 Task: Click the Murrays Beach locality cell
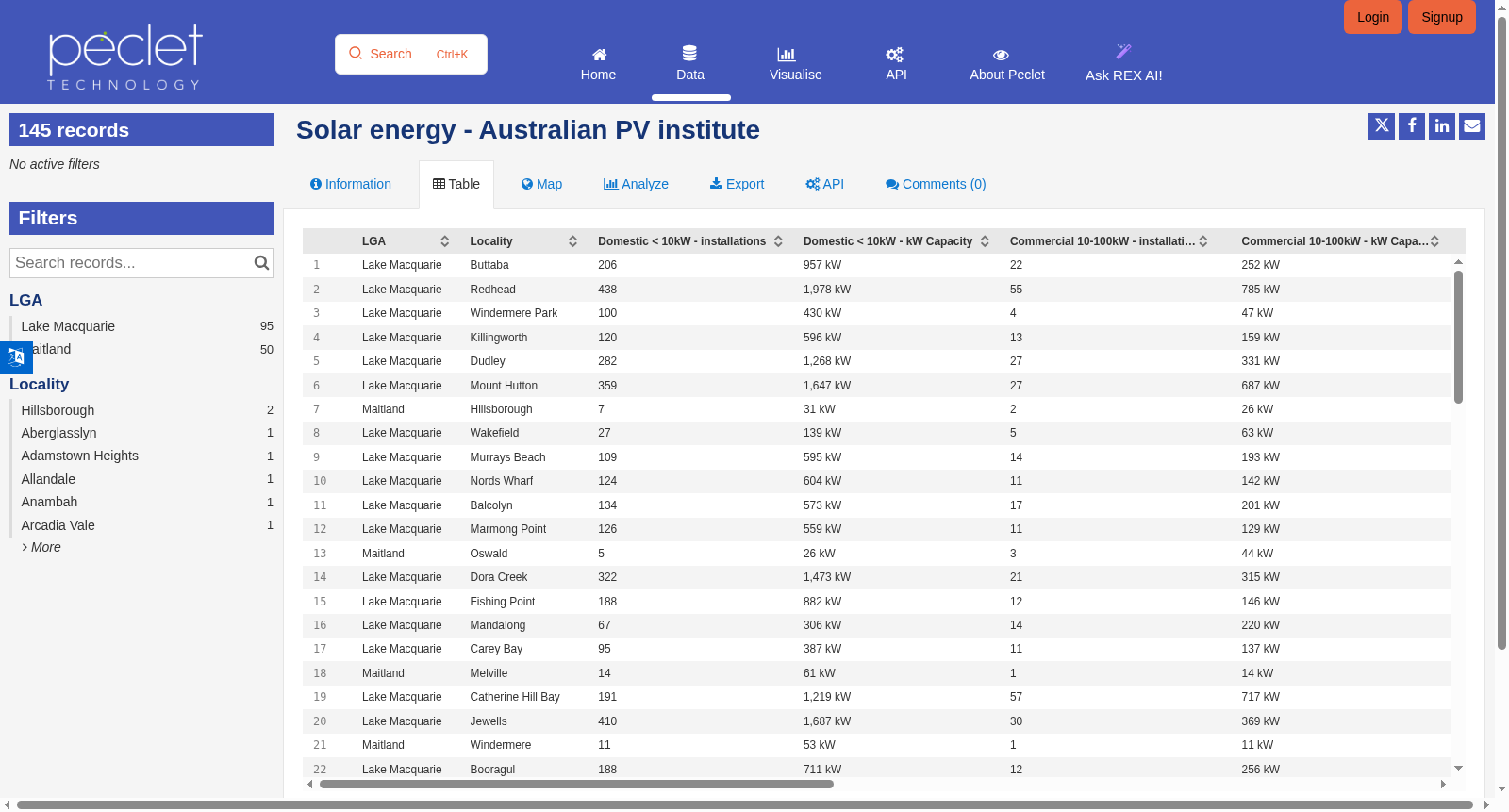(x=507, y=457)
